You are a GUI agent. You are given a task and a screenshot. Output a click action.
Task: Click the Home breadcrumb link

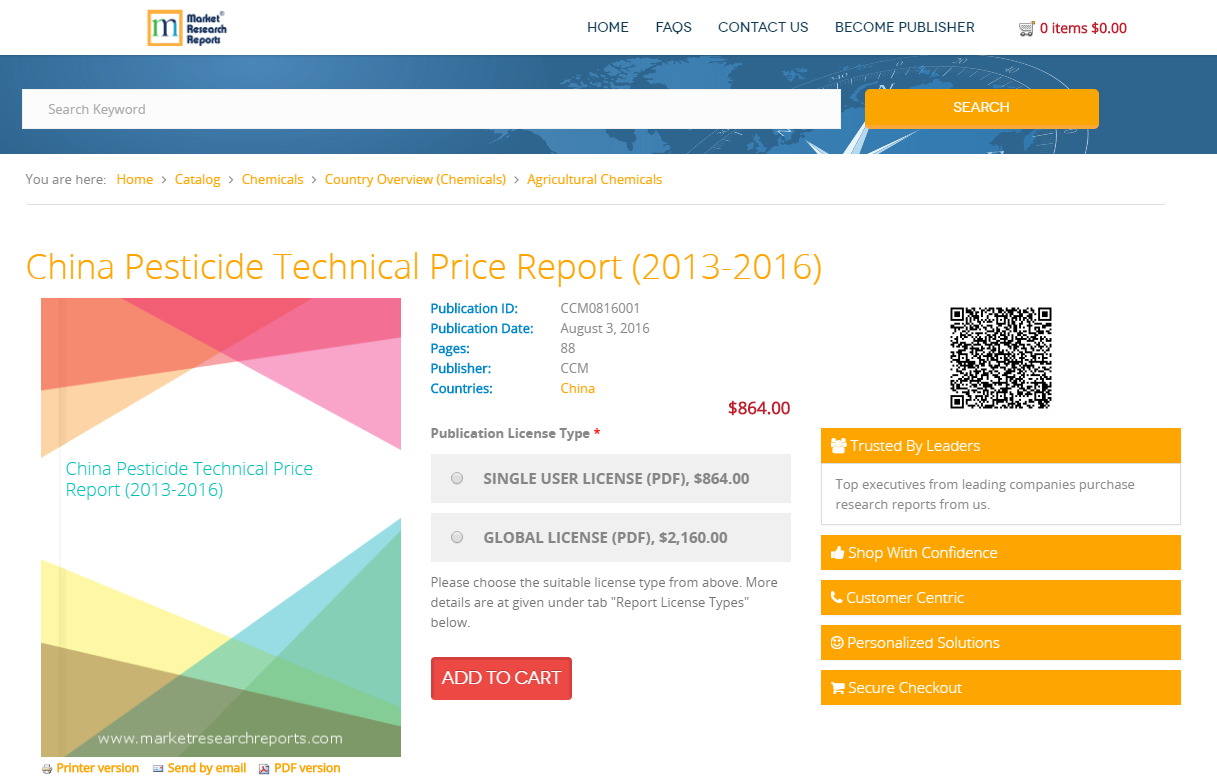tap(135, 179)
